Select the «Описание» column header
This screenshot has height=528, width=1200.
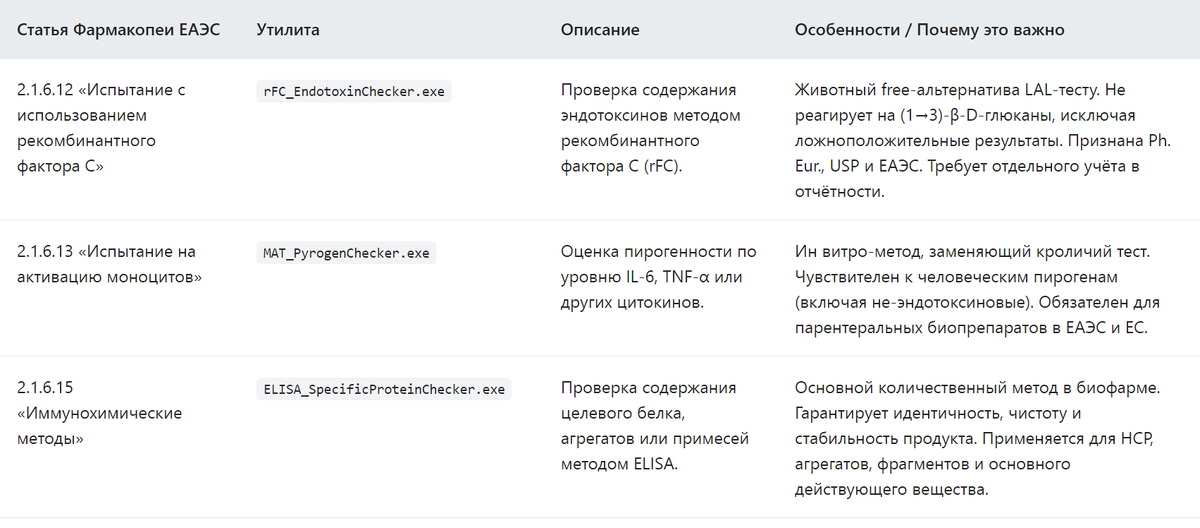click(600, 30)
